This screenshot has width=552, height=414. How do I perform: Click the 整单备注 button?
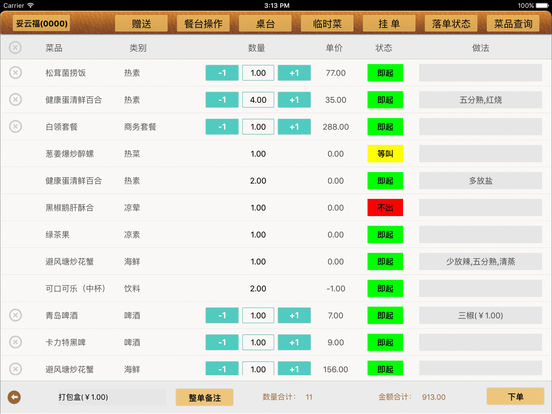(x=205, y=397)
